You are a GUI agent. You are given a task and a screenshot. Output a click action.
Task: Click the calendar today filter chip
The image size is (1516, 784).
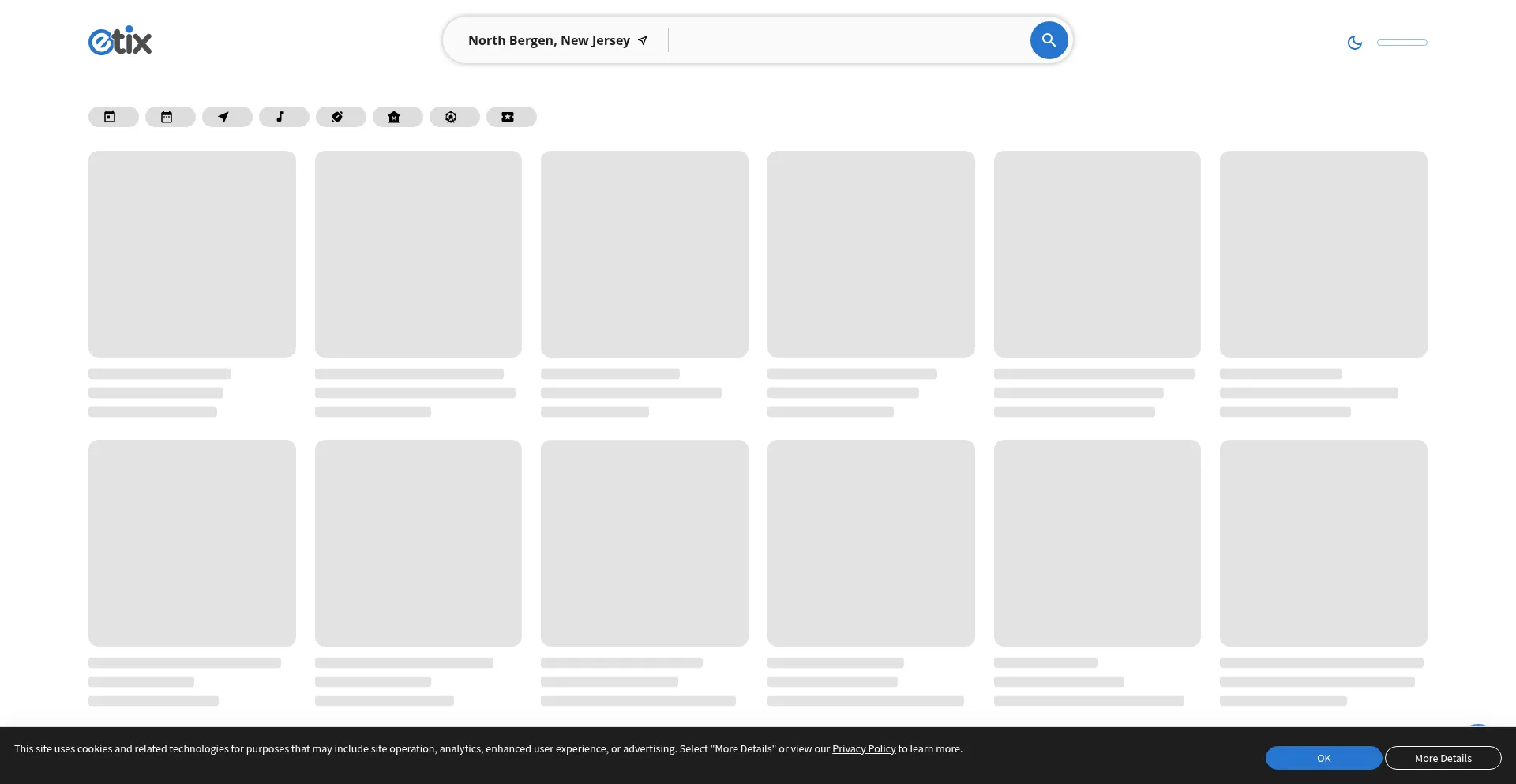tap(113, 117)
